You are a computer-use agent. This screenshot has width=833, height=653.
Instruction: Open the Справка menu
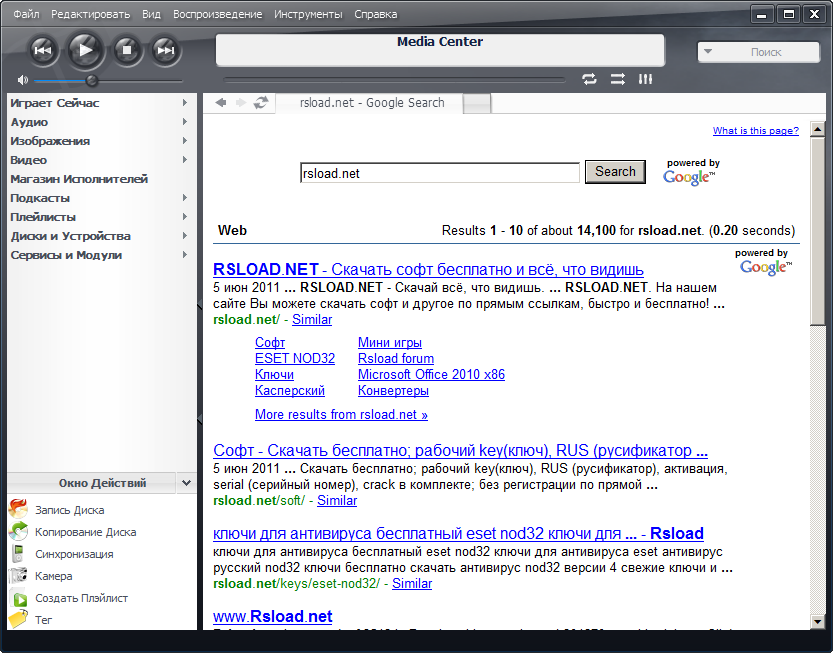point(376,14)
